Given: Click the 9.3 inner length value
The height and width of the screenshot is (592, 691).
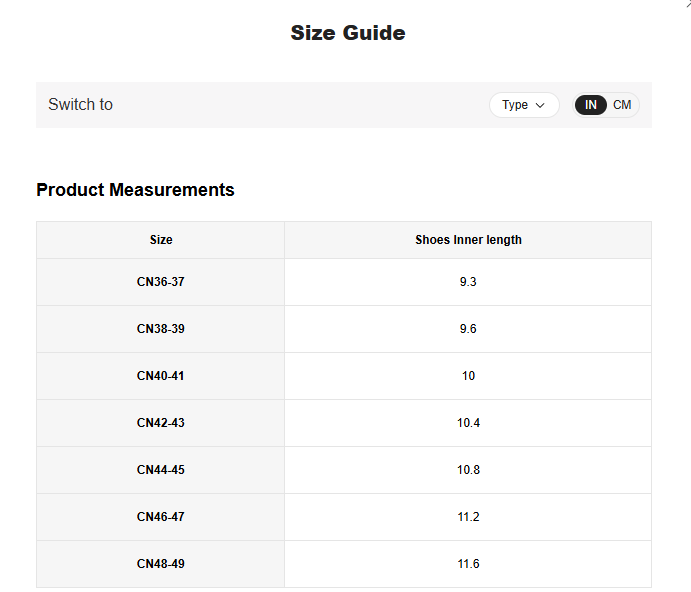Looking at the screenshot, I should coord(468,282).
